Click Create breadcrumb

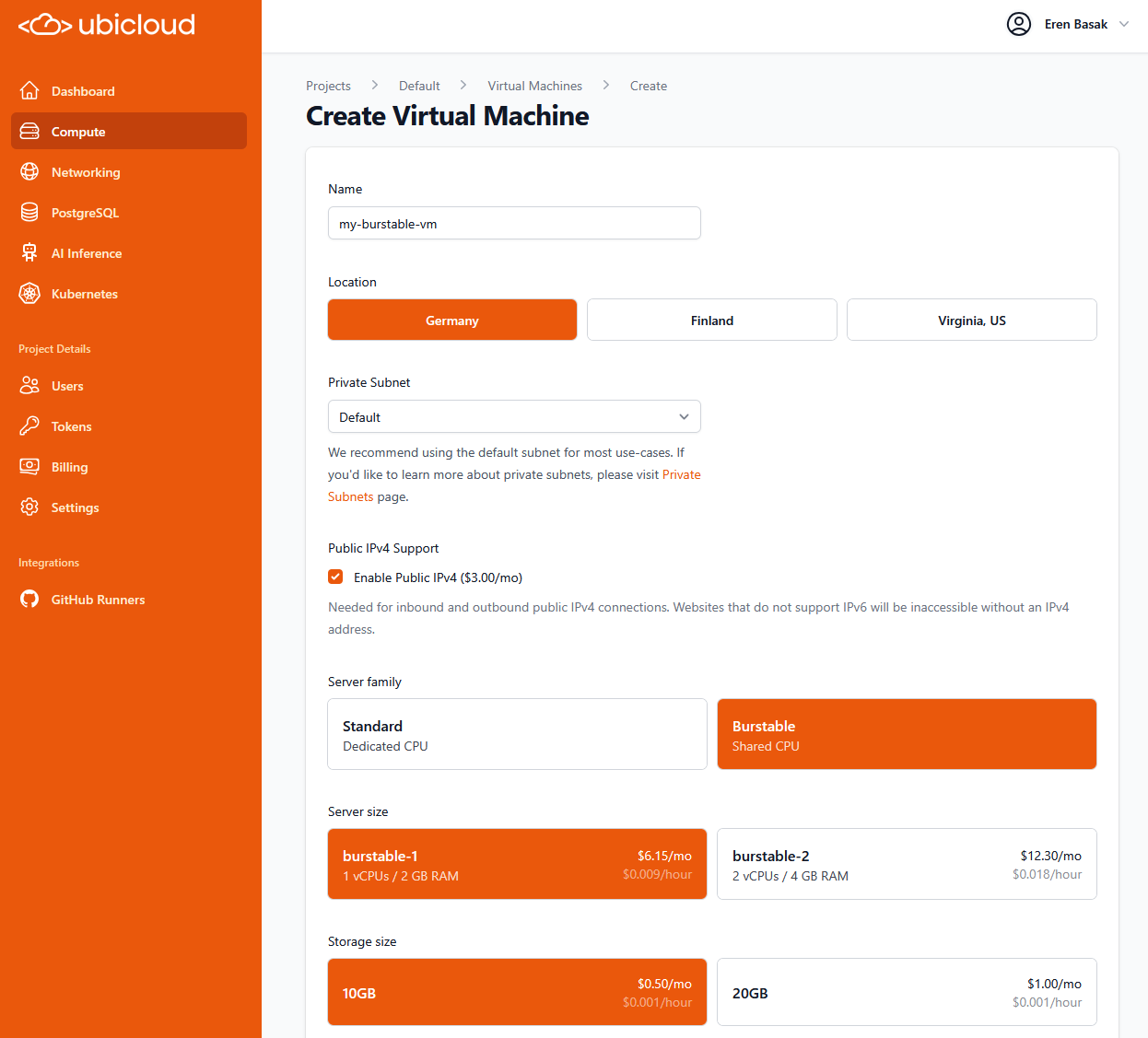pos(649,86)
